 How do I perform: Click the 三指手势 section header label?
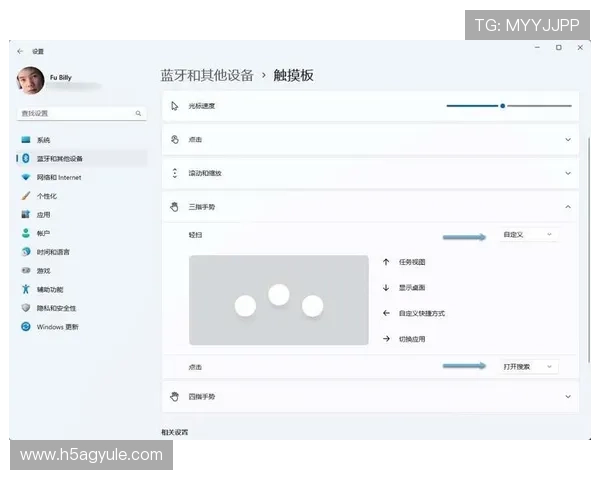(x=202, y=207)
